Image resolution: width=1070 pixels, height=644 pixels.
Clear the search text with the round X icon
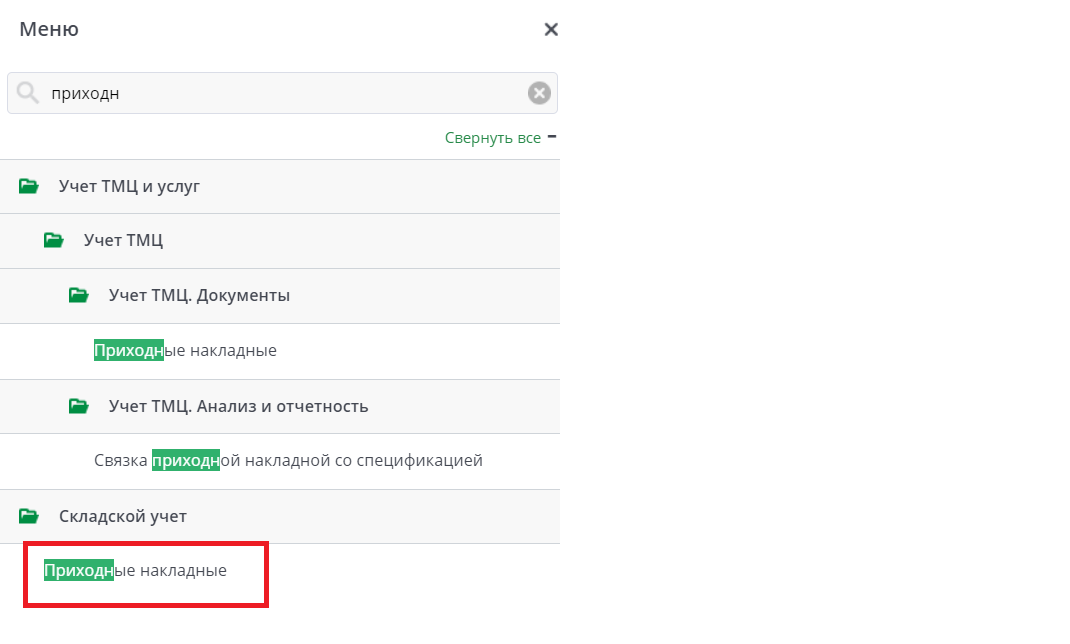(539, 93)
